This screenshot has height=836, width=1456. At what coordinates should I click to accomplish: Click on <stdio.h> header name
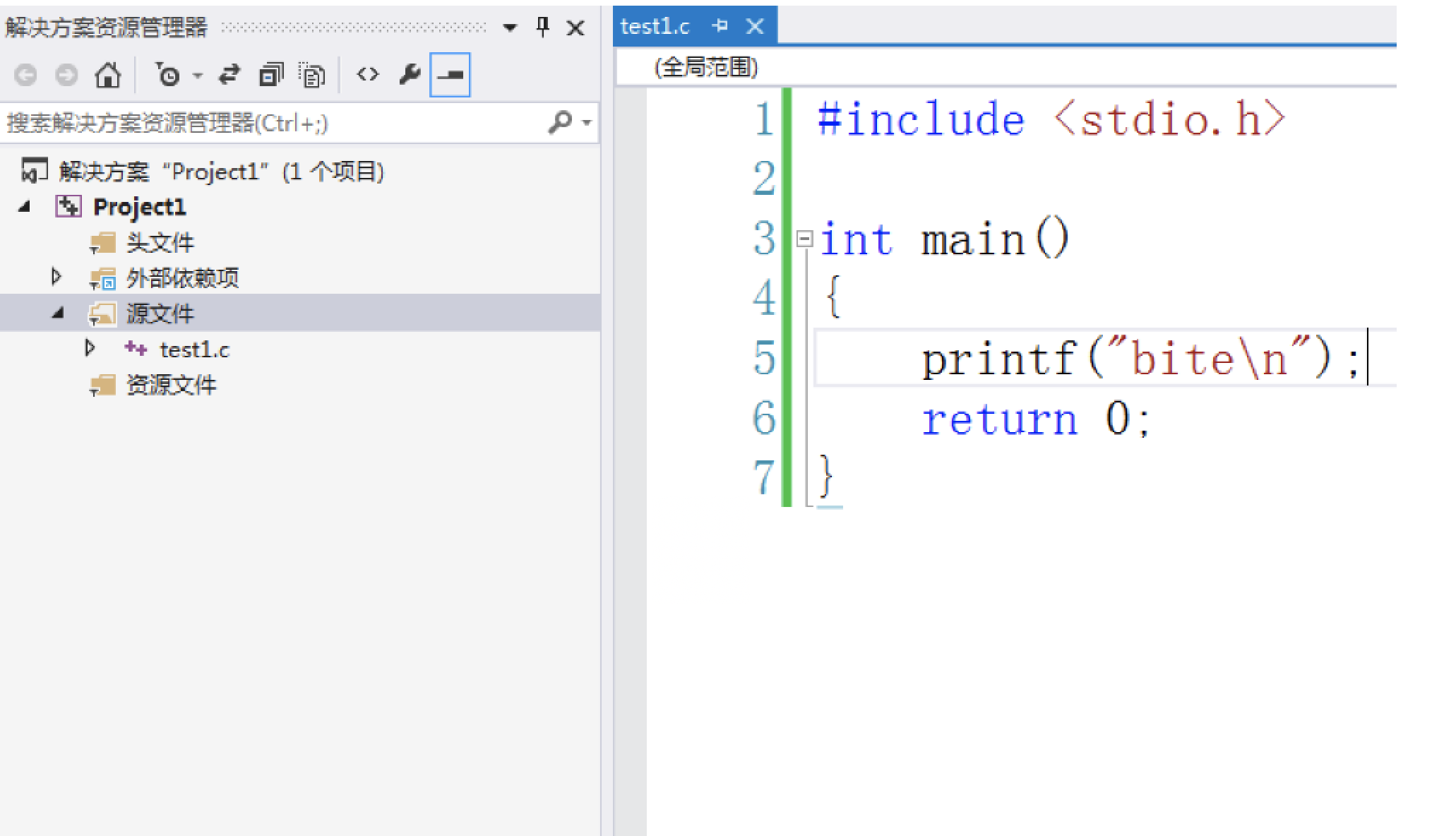[x=1169, y=119]
